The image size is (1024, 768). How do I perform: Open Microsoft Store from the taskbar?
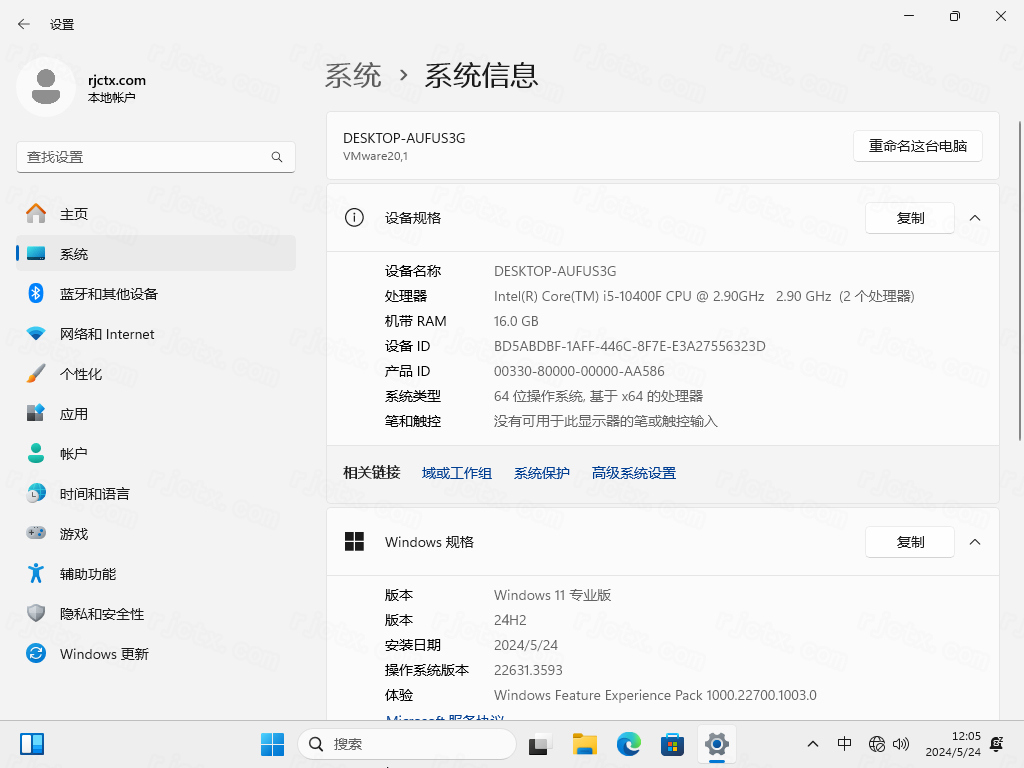[672, 744]
